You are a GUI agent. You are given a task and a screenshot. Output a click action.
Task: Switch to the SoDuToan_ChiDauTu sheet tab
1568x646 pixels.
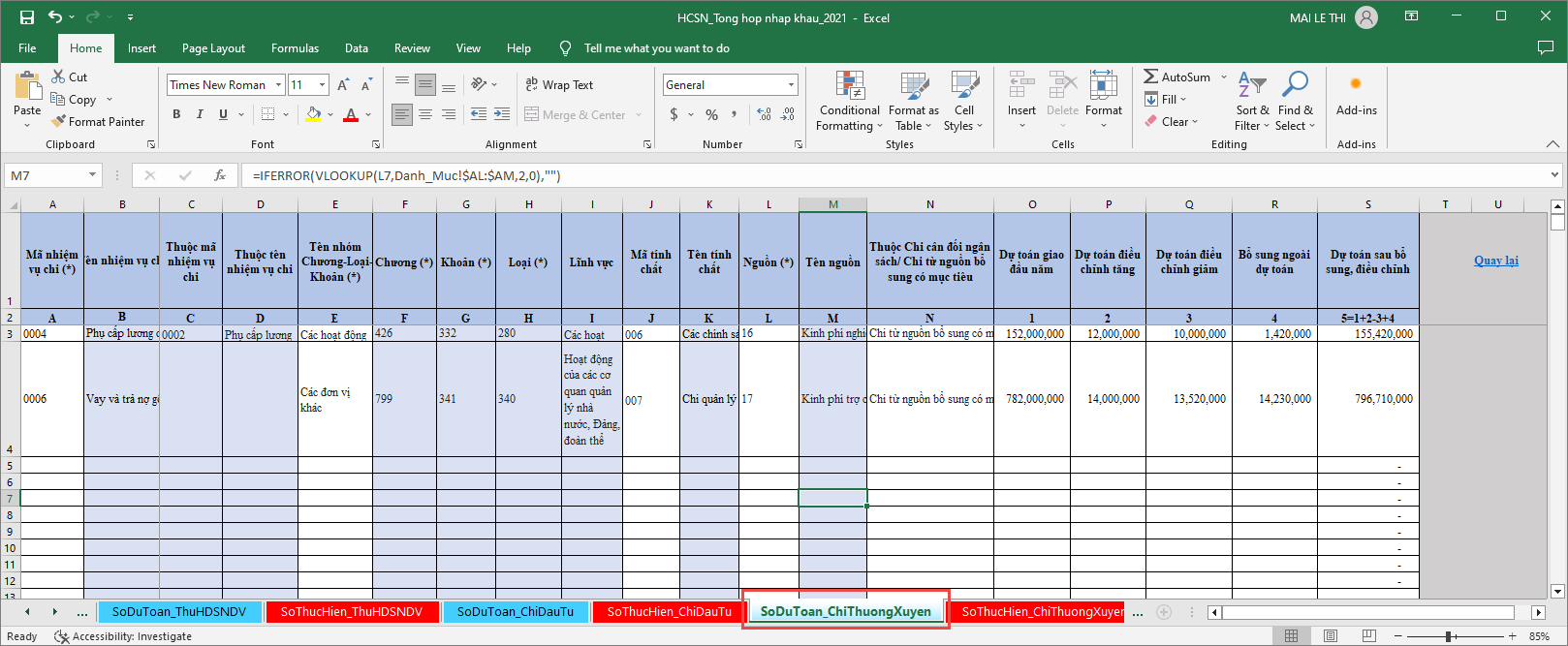(x=515, y=612)
